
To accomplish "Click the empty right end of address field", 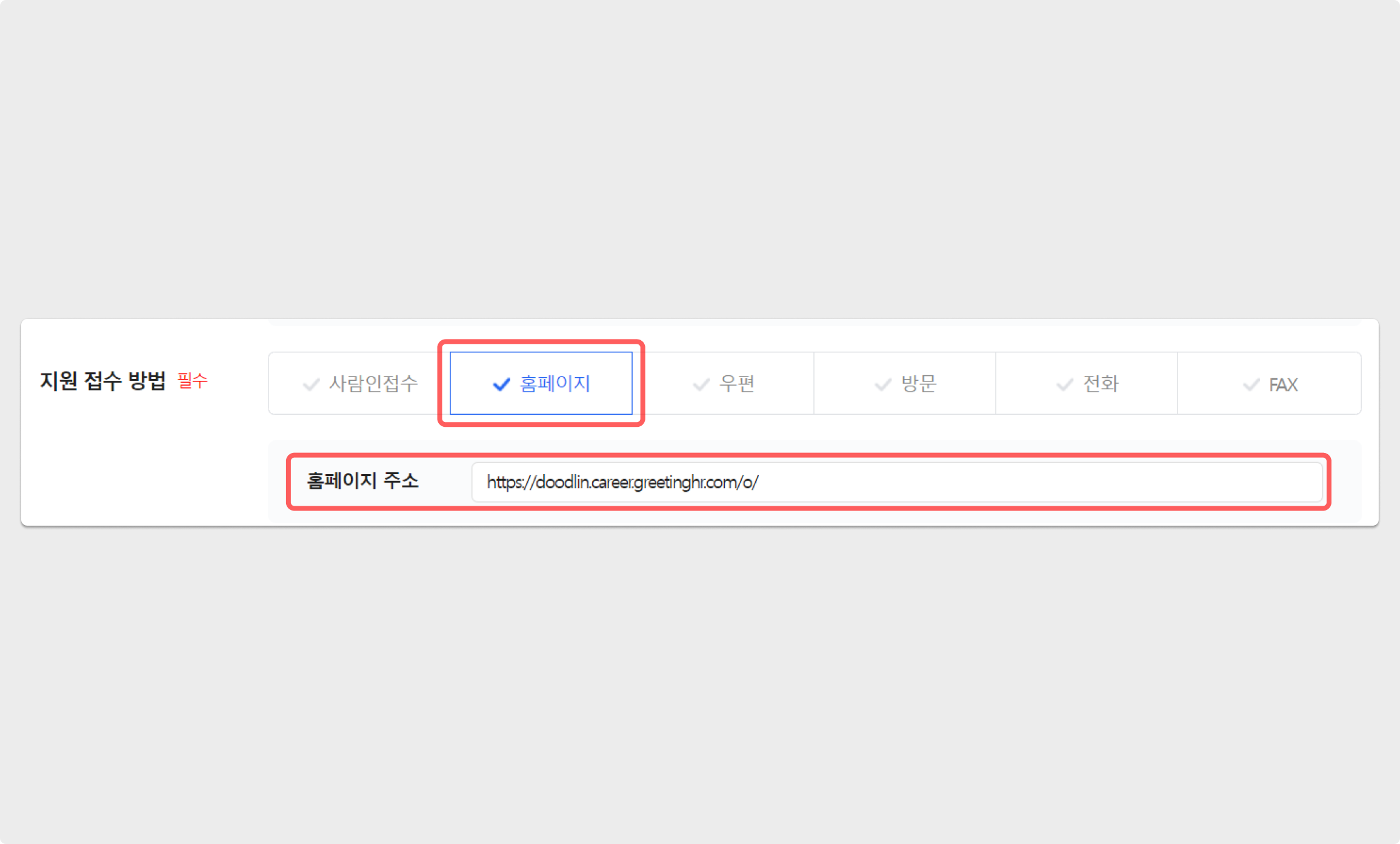I will (x=1273, y=483).
